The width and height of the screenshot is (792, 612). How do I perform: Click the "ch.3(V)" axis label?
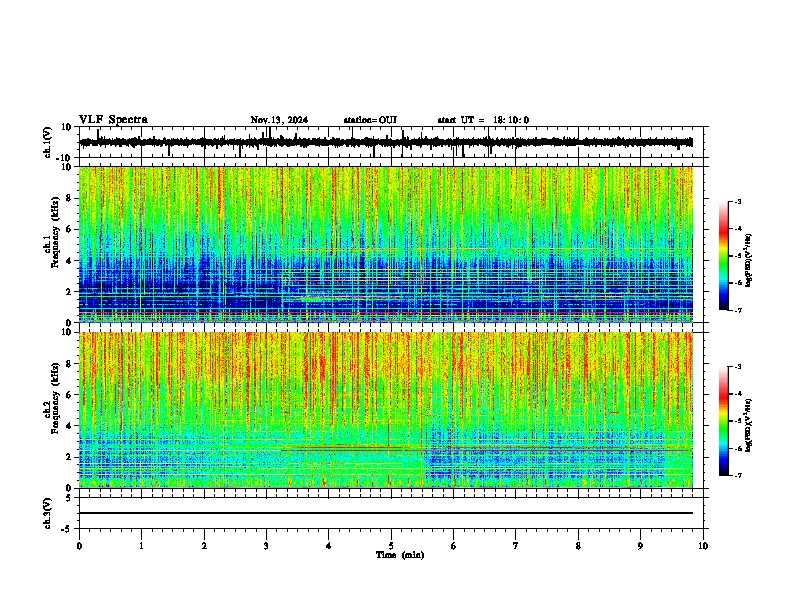click(x=48, y=513)
